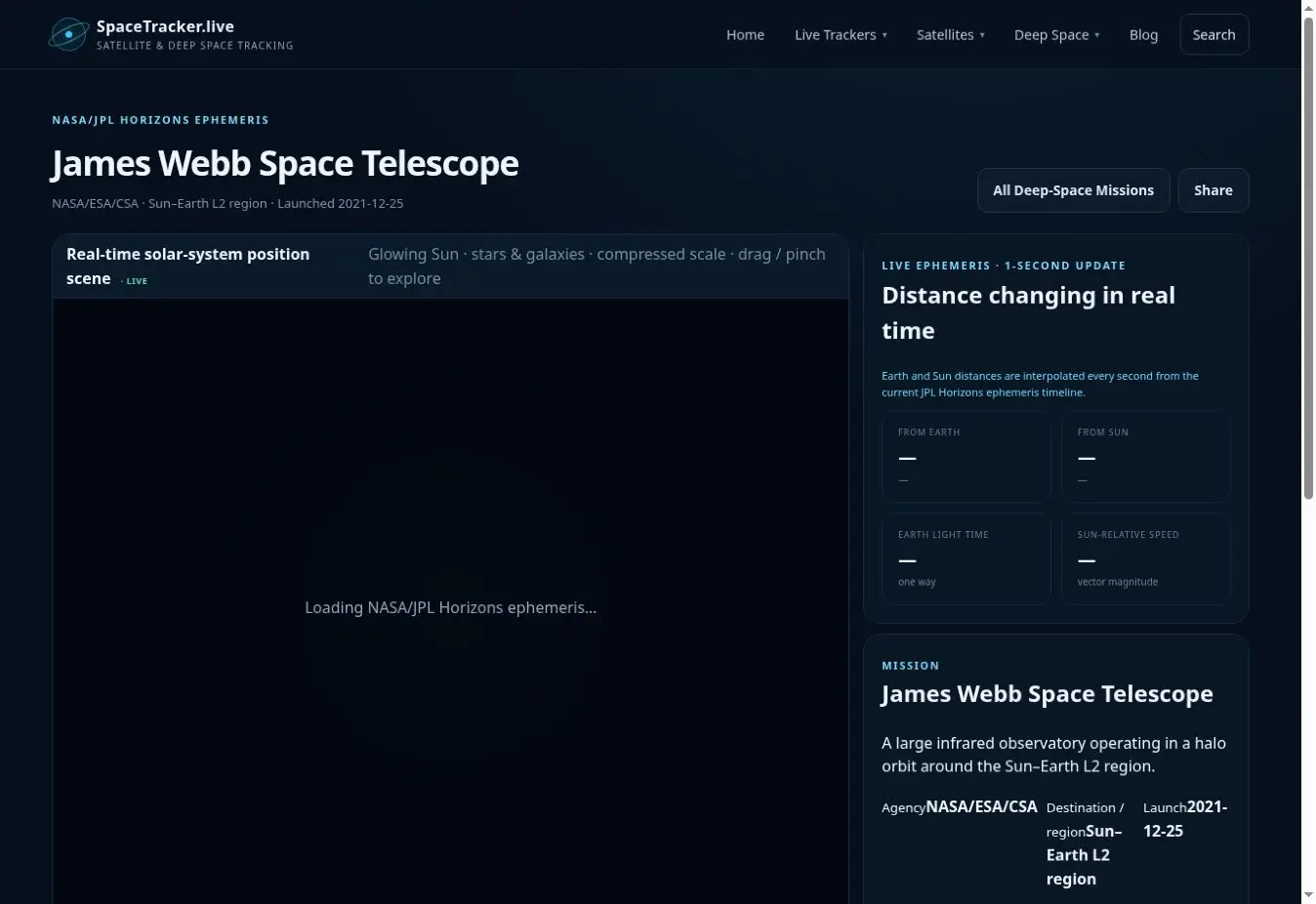This screenshot has height=904, width=1316.
Task: Open the All Deep-Space Missions button
Action: tap(1073, 190)
